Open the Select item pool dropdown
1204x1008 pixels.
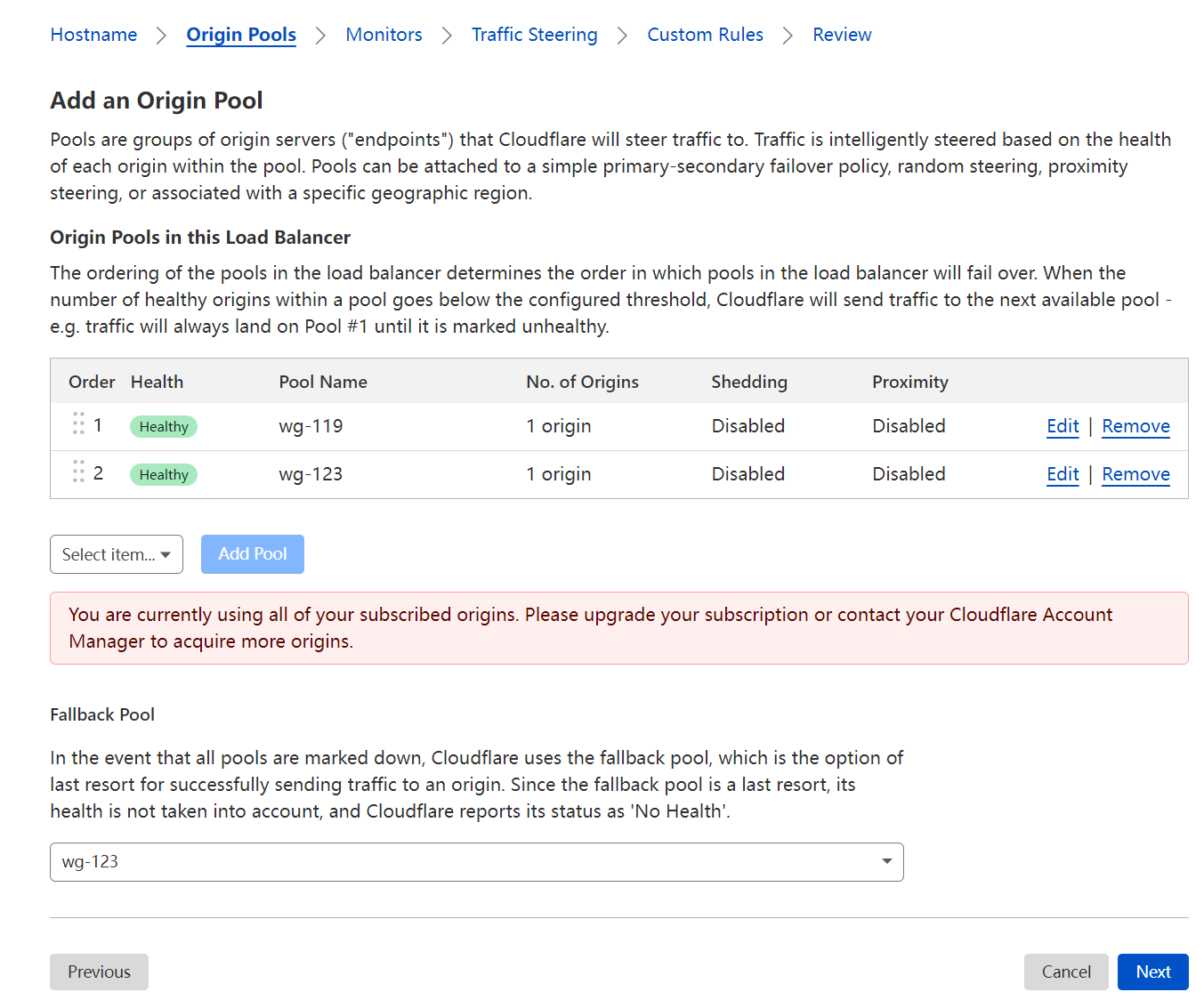click(117, 554)
